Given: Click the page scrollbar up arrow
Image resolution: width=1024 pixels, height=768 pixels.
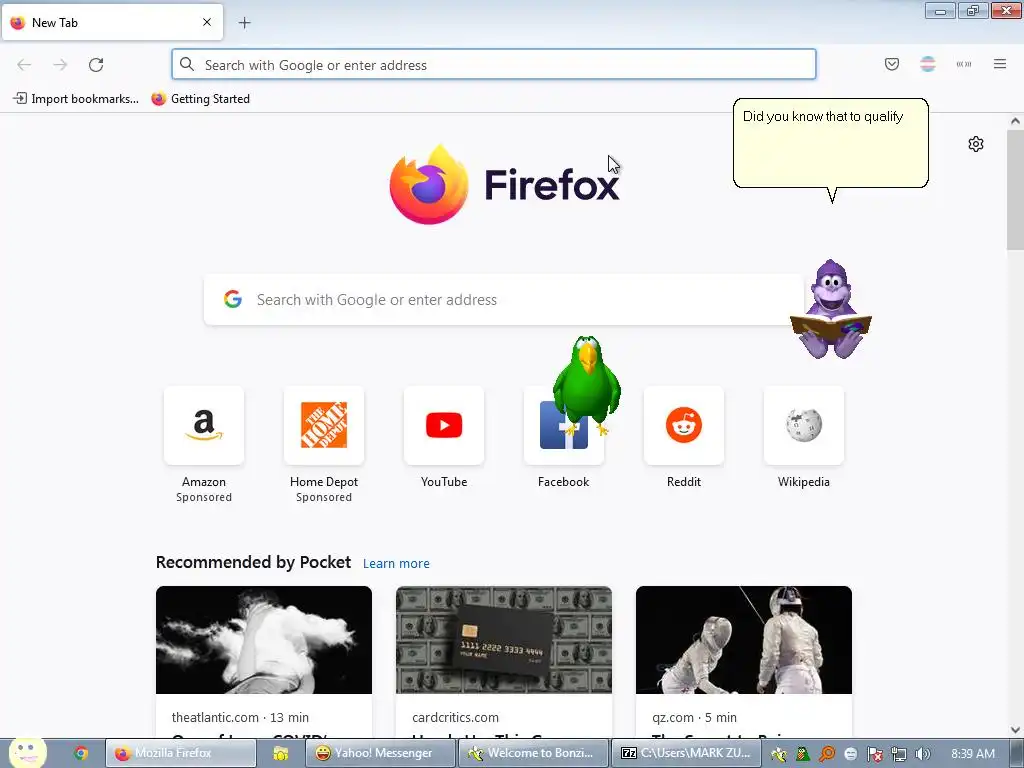Looking at the screenshot, I should pyautogui.click(x=1015, y=121).
